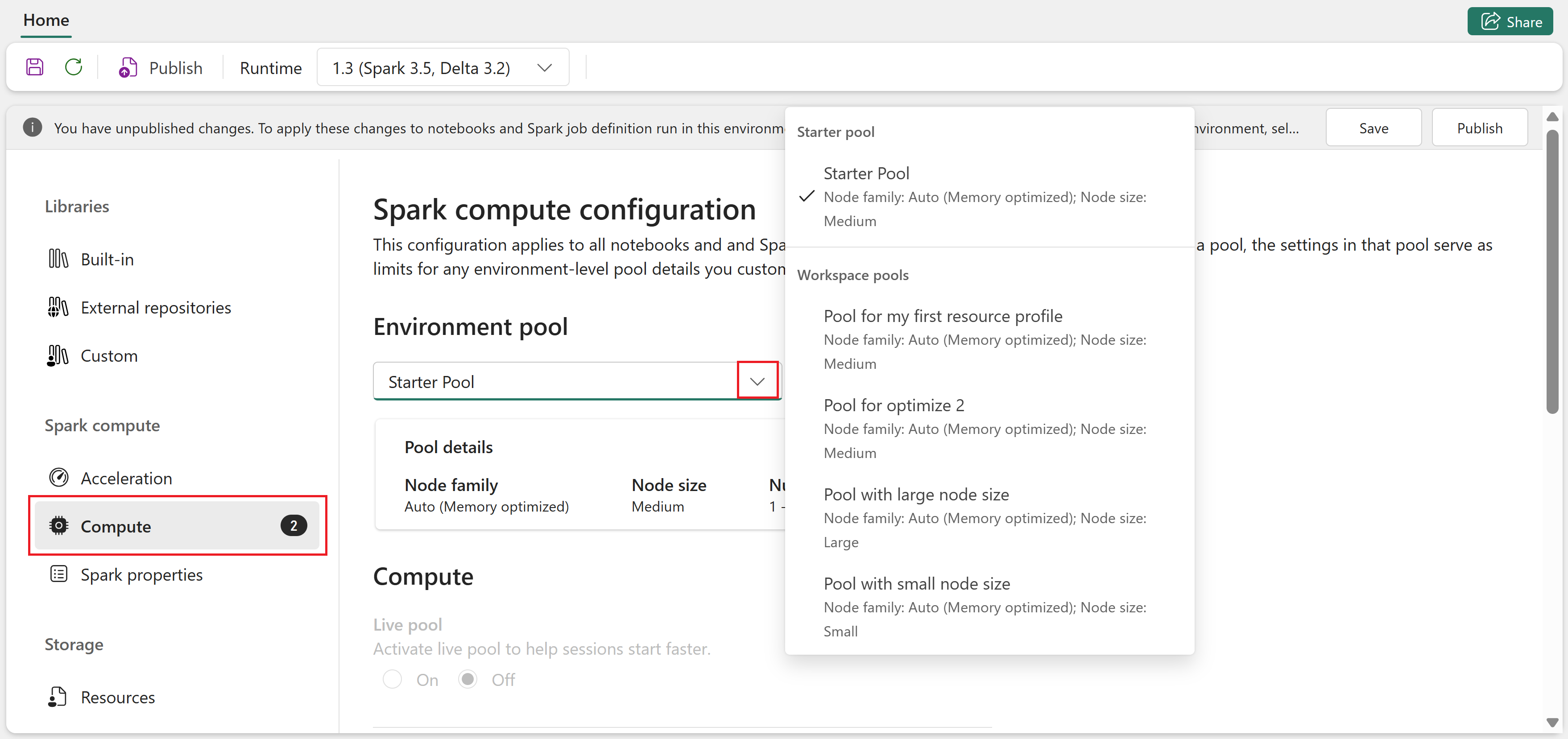Click the Share arrow icon

pyautogui.click(x=1490, y=21)
